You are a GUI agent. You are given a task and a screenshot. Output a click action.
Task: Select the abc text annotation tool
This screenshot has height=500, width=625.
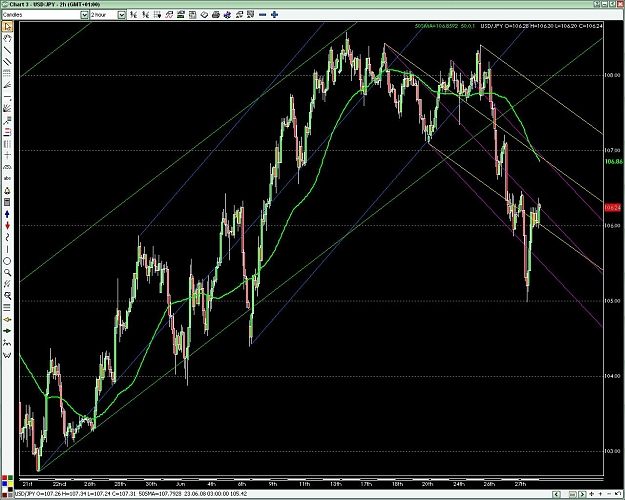(7, 179)
